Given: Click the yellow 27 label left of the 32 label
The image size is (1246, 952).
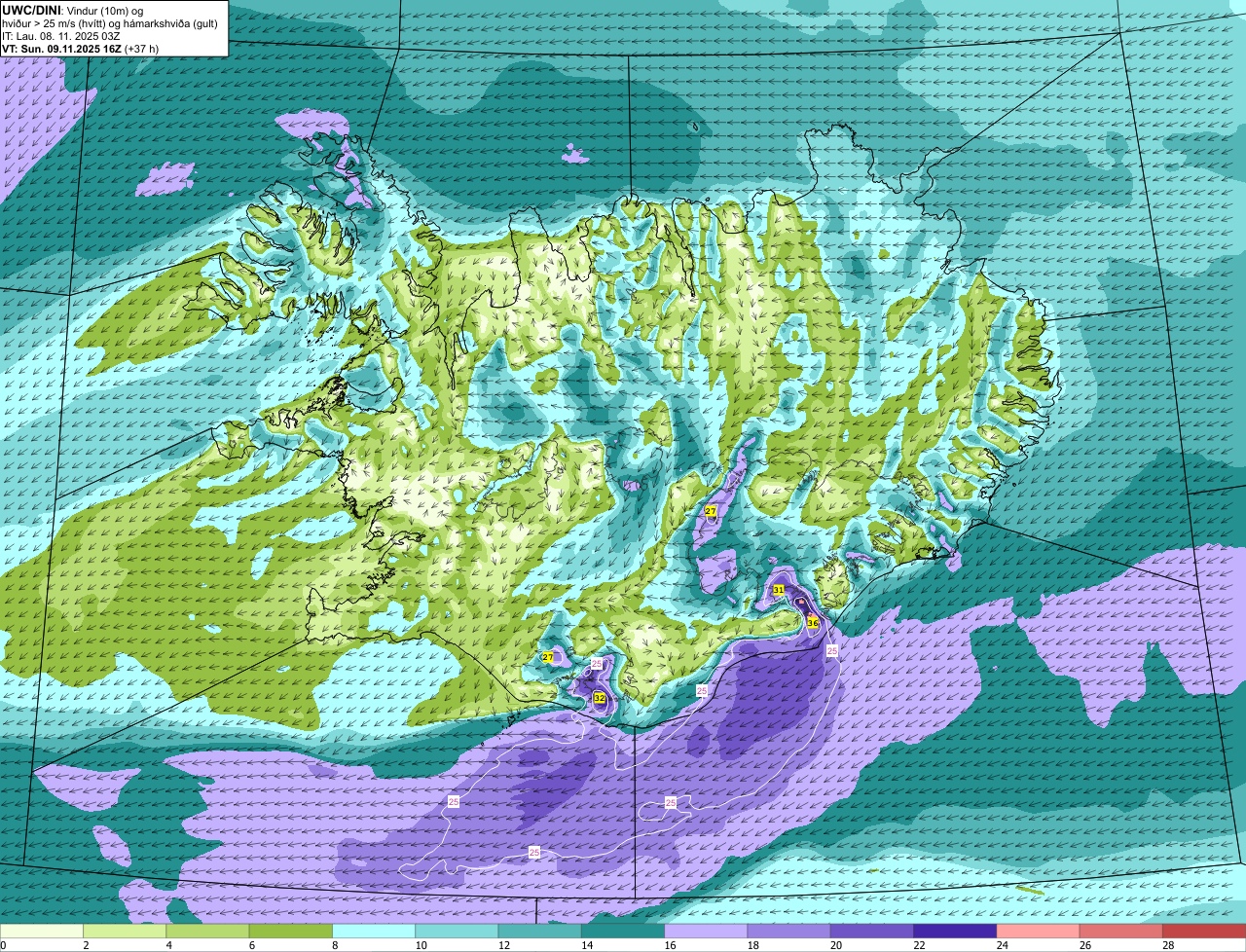Looking at the screenshot, I should click(x=548, y=658).
